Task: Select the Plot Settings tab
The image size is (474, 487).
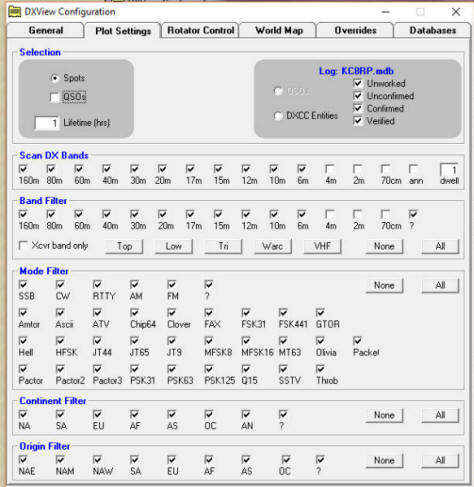Action: (123, 31)
